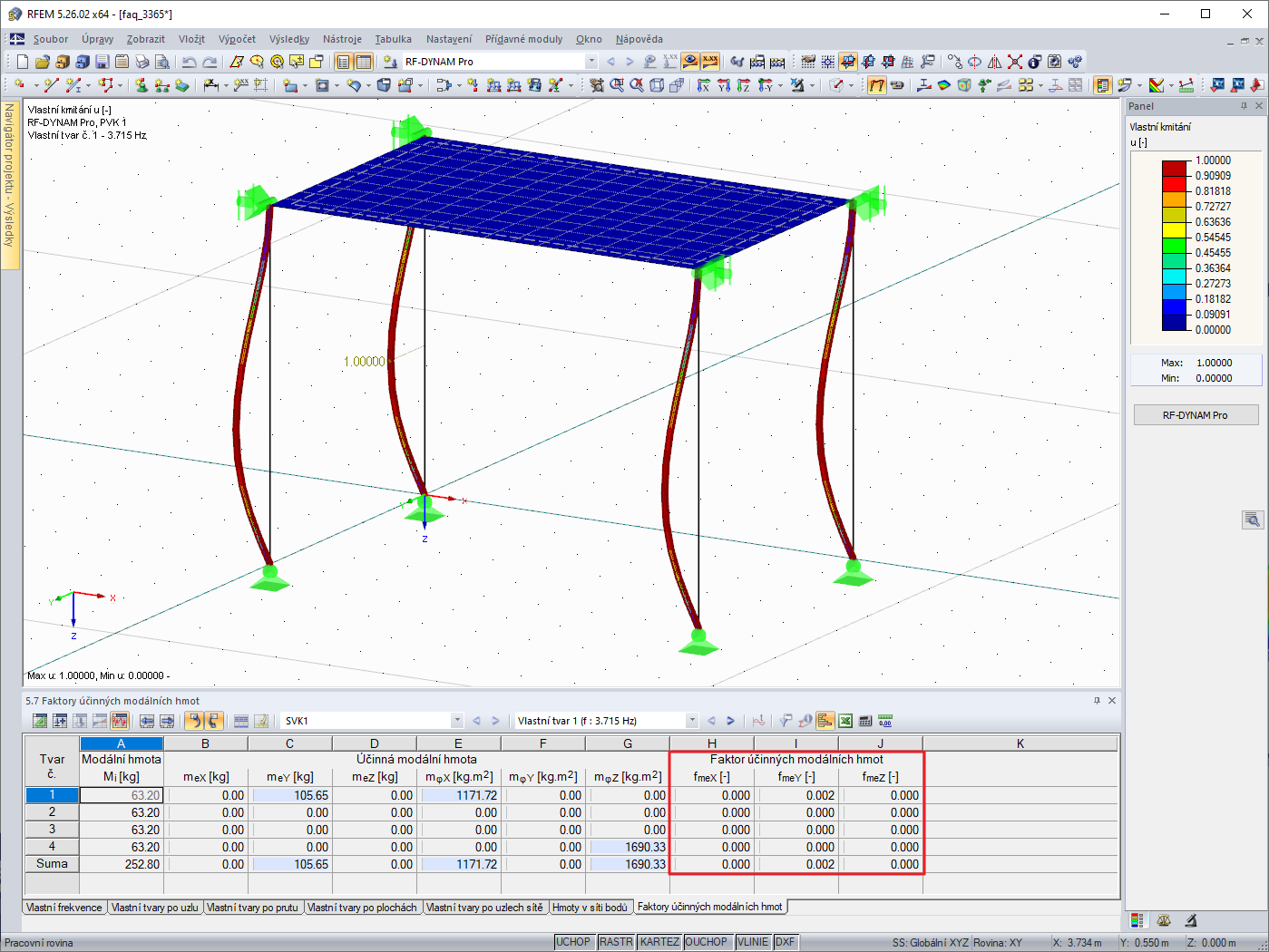Open the Vlastní tvar 1 mode shape dropdown
Screen dimensions: 1269x952
coord(692,721)
